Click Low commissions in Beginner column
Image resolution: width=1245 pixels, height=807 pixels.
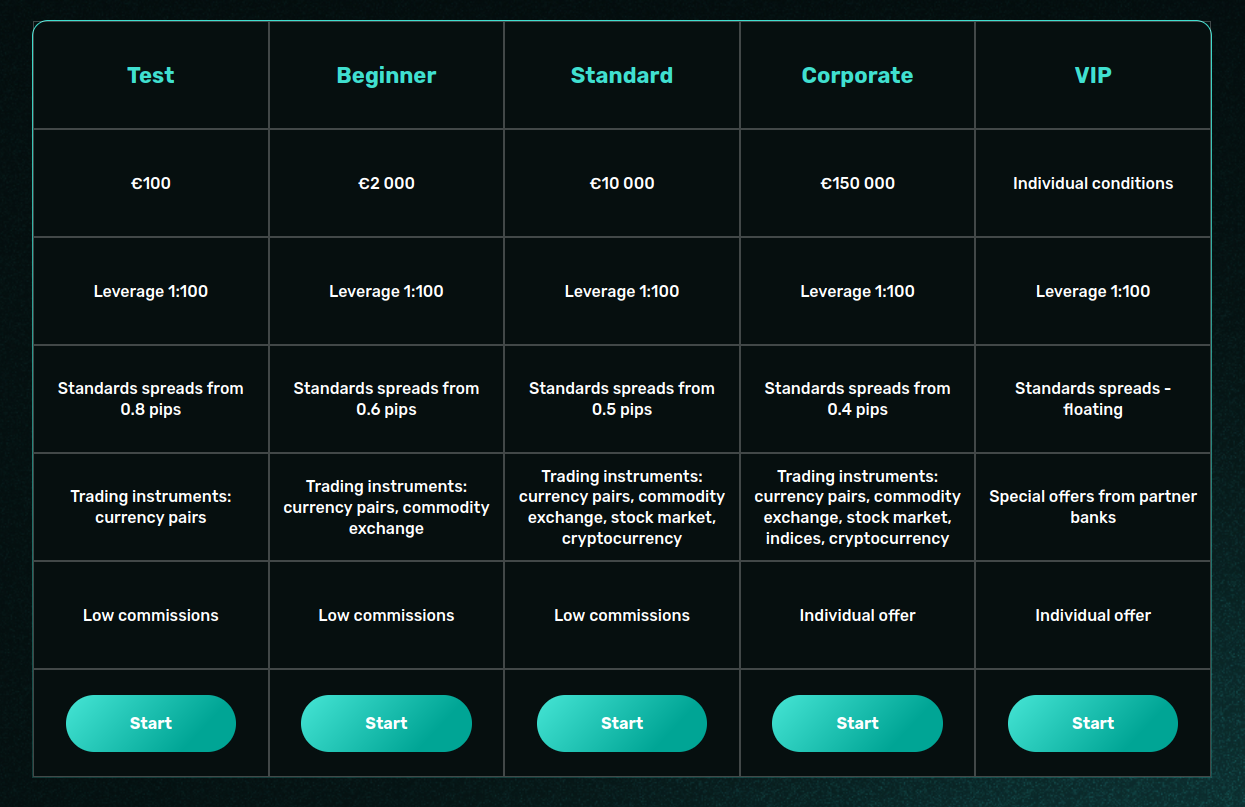point(386,615)
